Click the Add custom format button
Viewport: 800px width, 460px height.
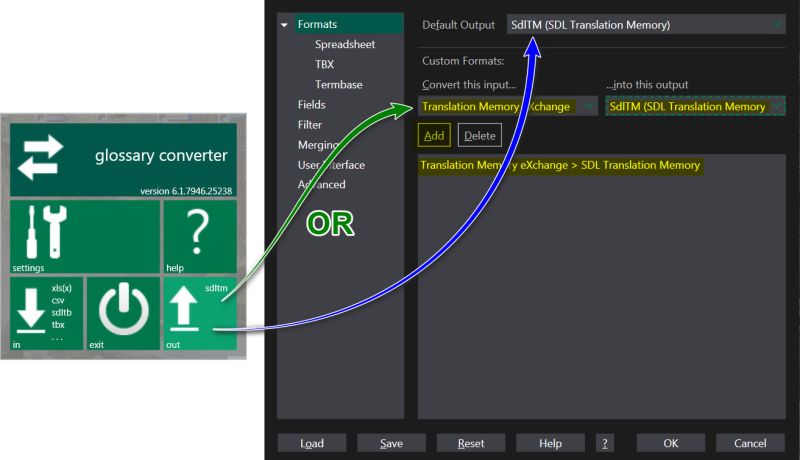(x=434, y=136)
